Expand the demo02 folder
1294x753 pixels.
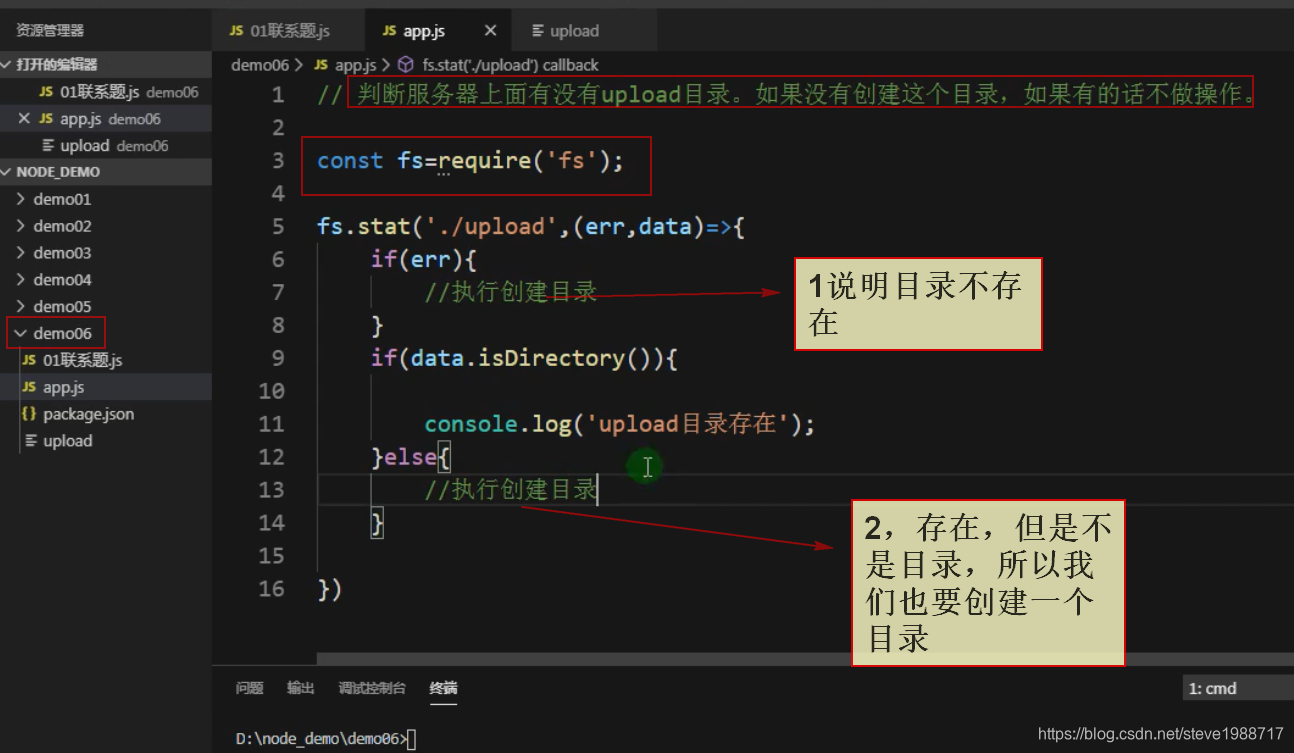[106, 226]
